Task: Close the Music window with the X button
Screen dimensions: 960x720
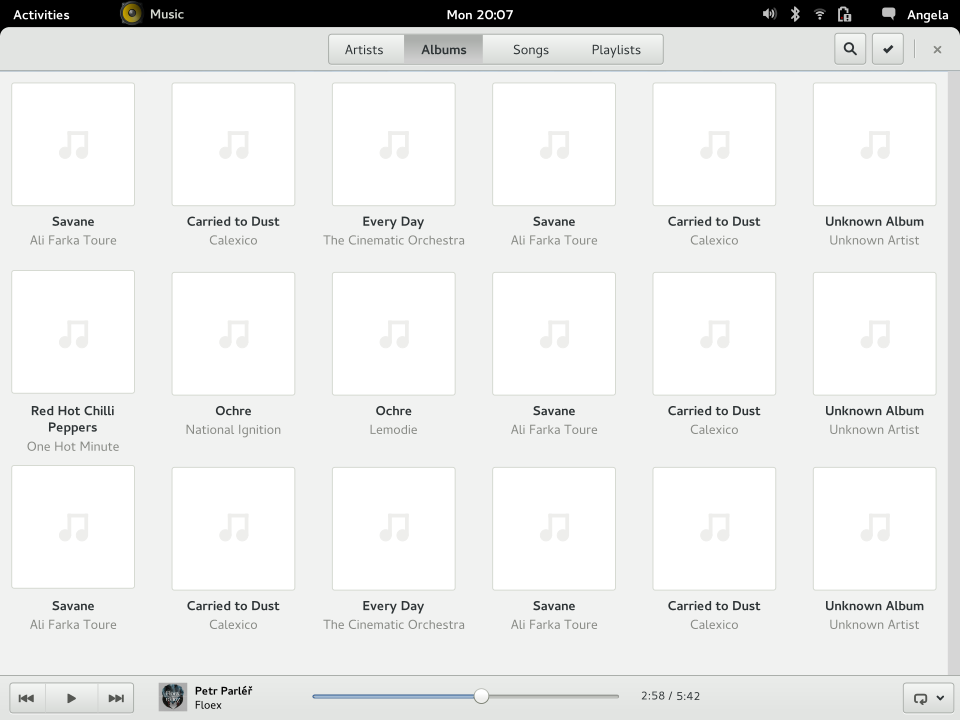Action: coord(937,50)
